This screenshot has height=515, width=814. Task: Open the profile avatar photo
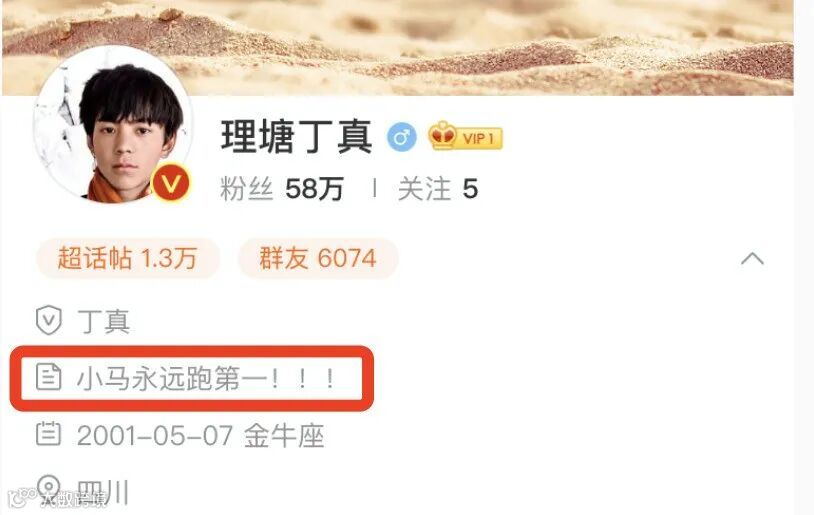(113, 125)
